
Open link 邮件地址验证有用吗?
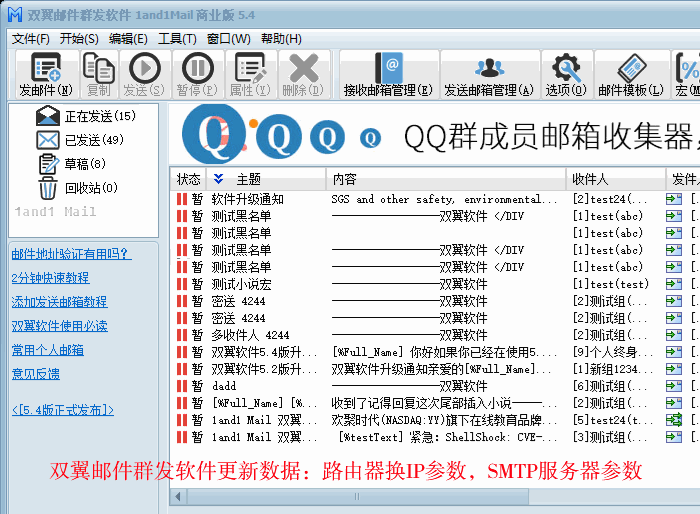[71, 254]
